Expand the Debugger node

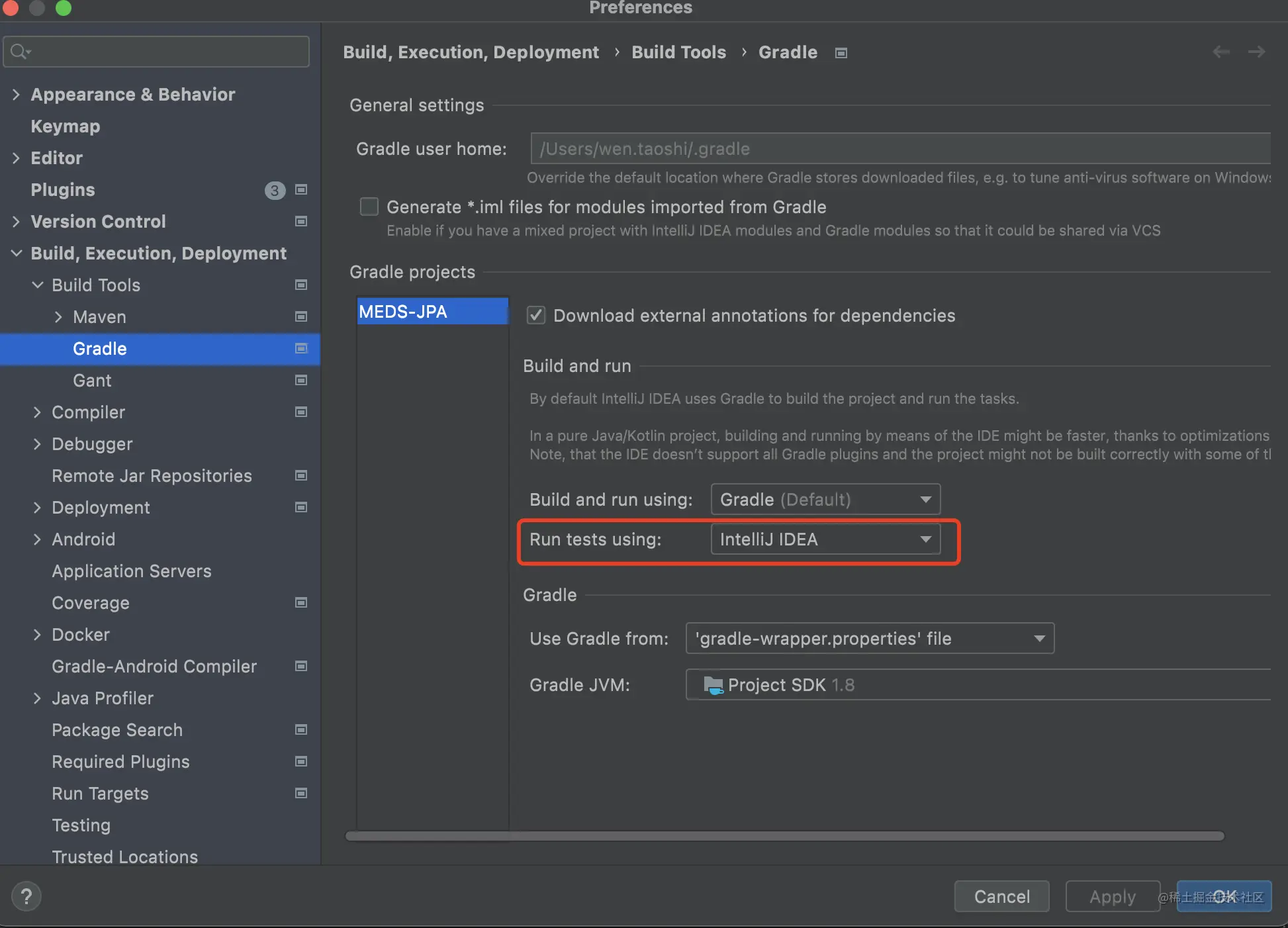37,444
